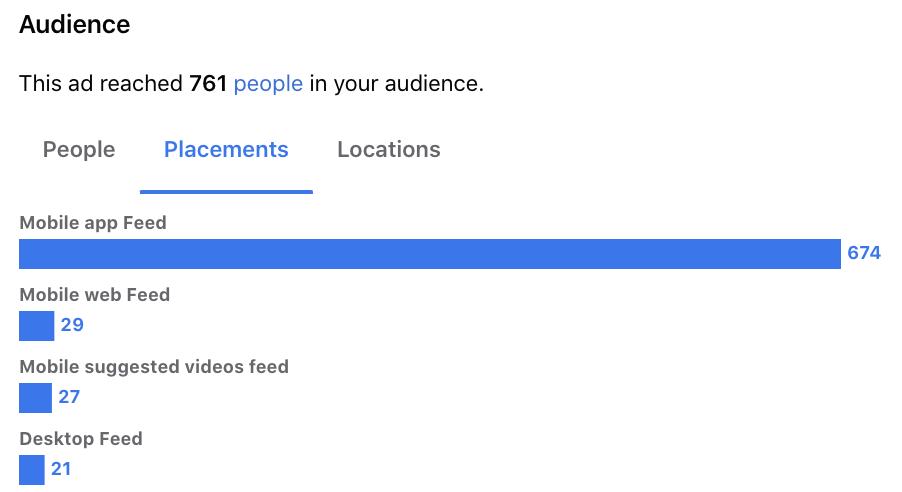Click the Mobile suggested videos feed bar
902x492 pixels.
35,398
